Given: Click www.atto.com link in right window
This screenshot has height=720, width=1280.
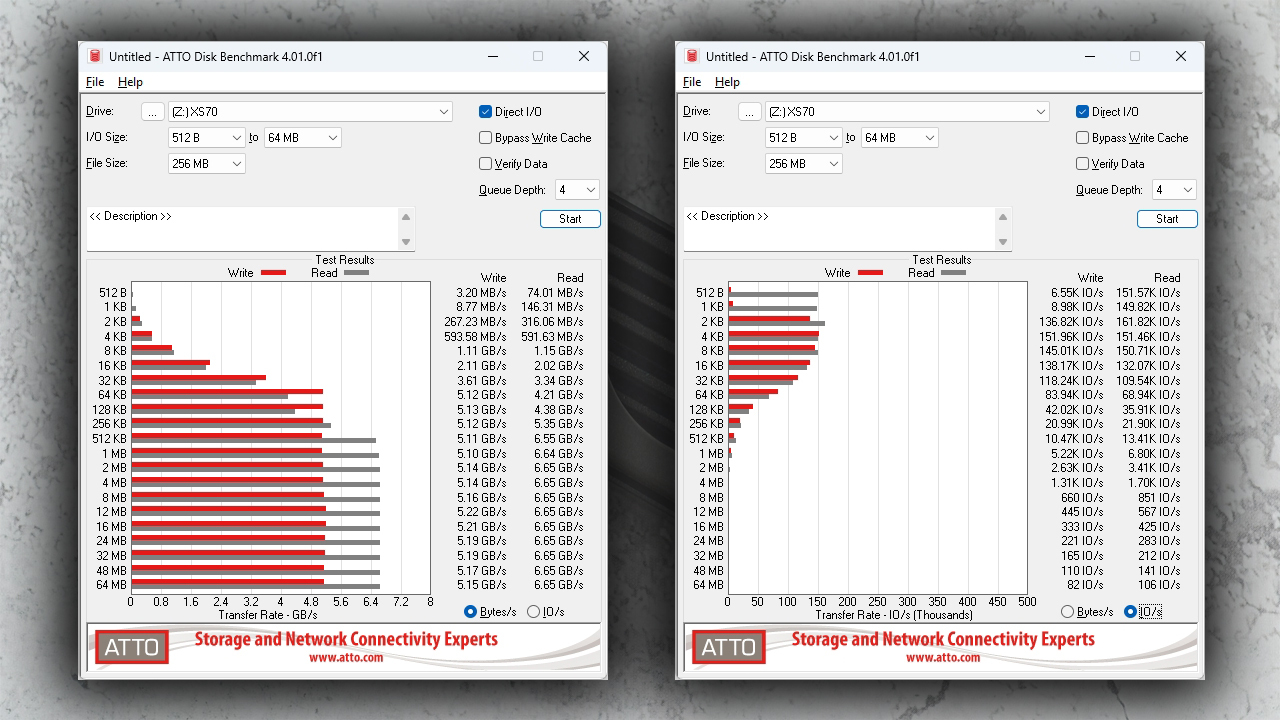Looking at the screenshot, I should tap(943, 658).
